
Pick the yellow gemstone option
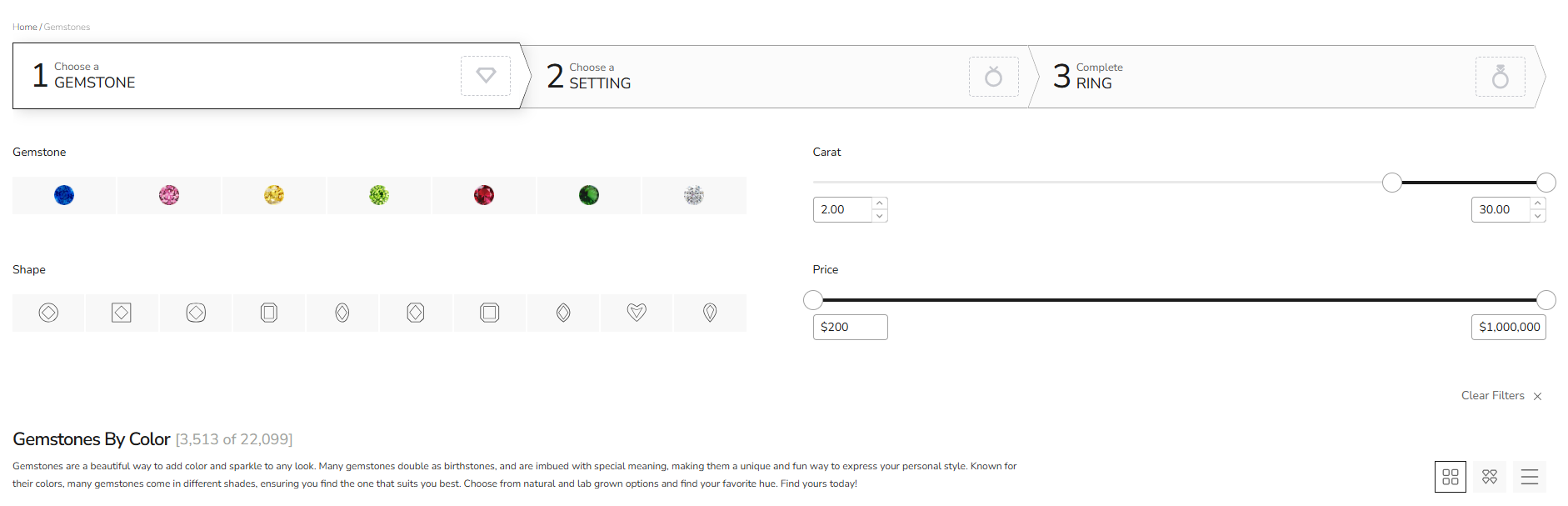point(274,195)
